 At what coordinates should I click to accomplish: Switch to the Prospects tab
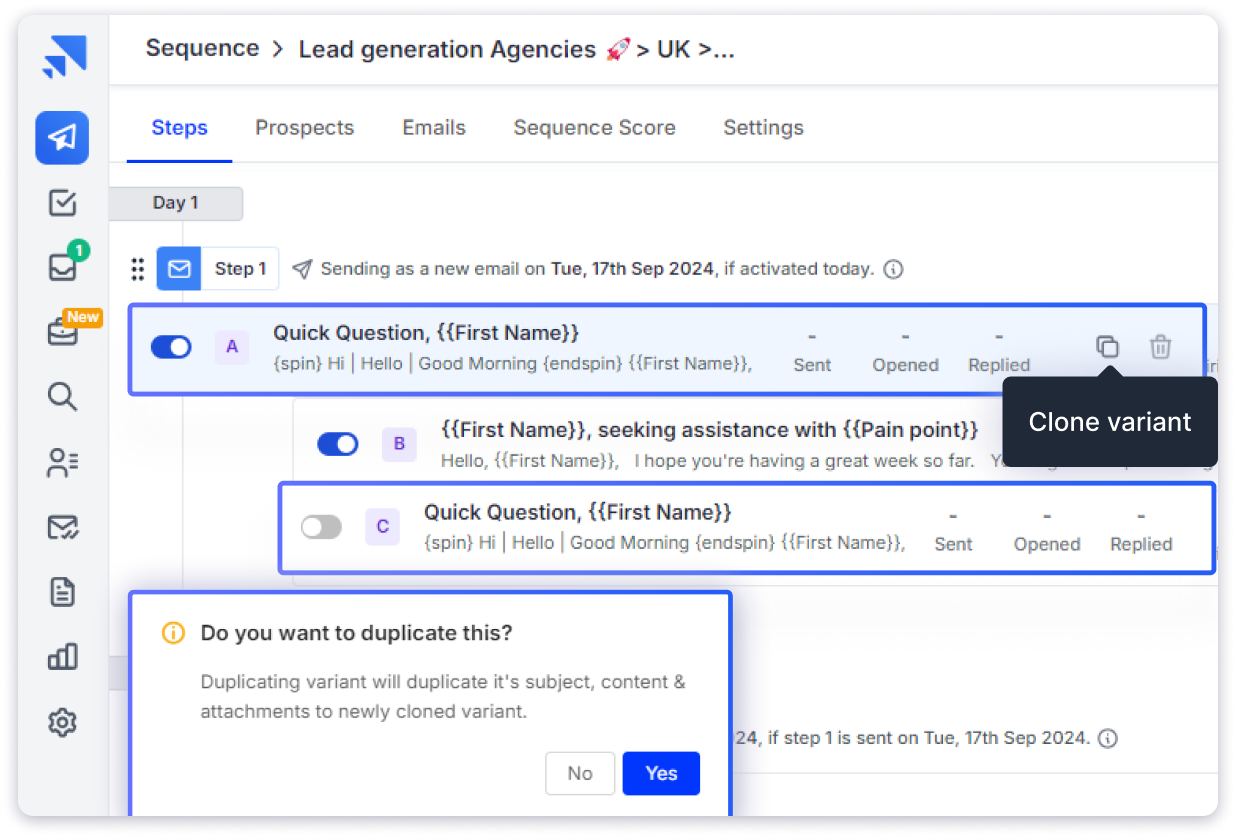(x=304, y=128)
